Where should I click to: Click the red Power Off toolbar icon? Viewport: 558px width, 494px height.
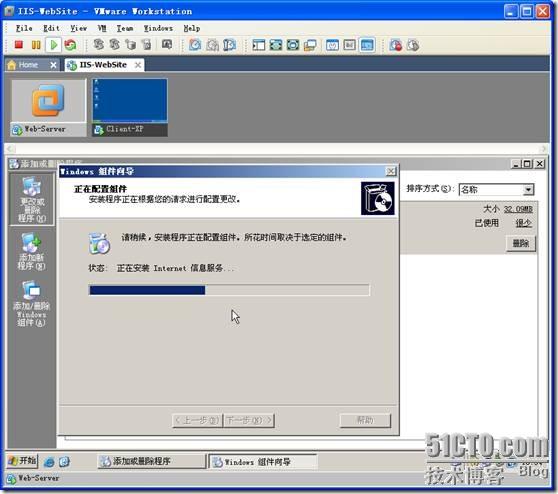(19, 45)
